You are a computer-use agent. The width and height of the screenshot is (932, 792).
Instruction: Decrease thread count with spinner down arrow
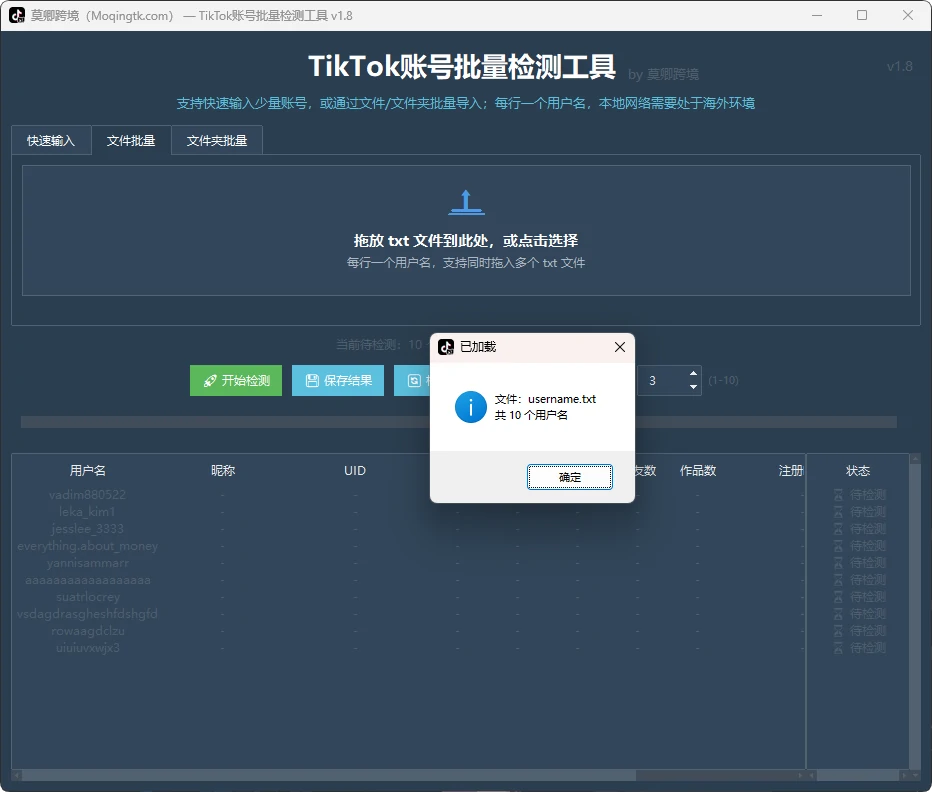click(693, 387)
